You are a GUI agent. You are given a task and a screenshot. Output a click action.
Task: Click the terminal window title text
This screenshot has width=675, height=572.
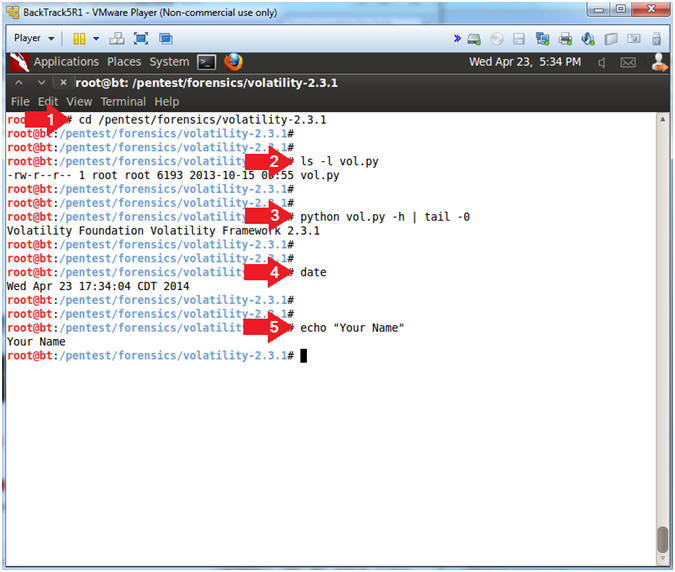206,83
